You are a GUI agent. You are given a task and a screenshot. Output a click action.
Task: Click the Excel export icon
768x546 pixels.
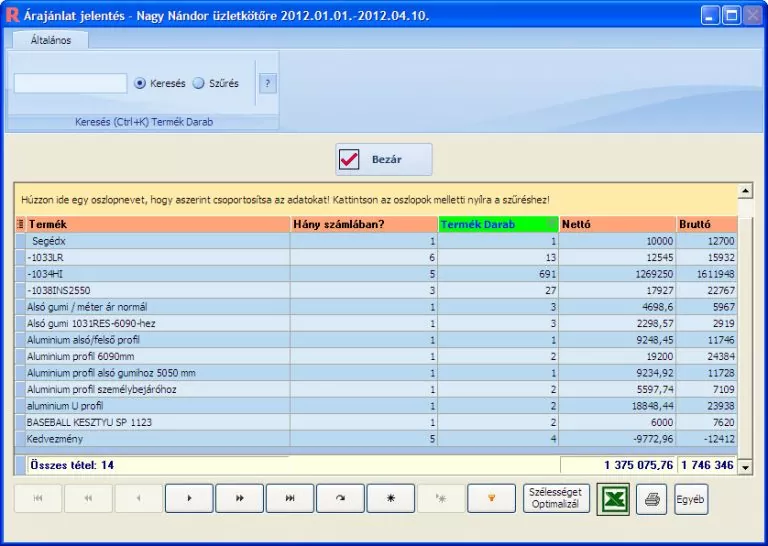(613, 499)
